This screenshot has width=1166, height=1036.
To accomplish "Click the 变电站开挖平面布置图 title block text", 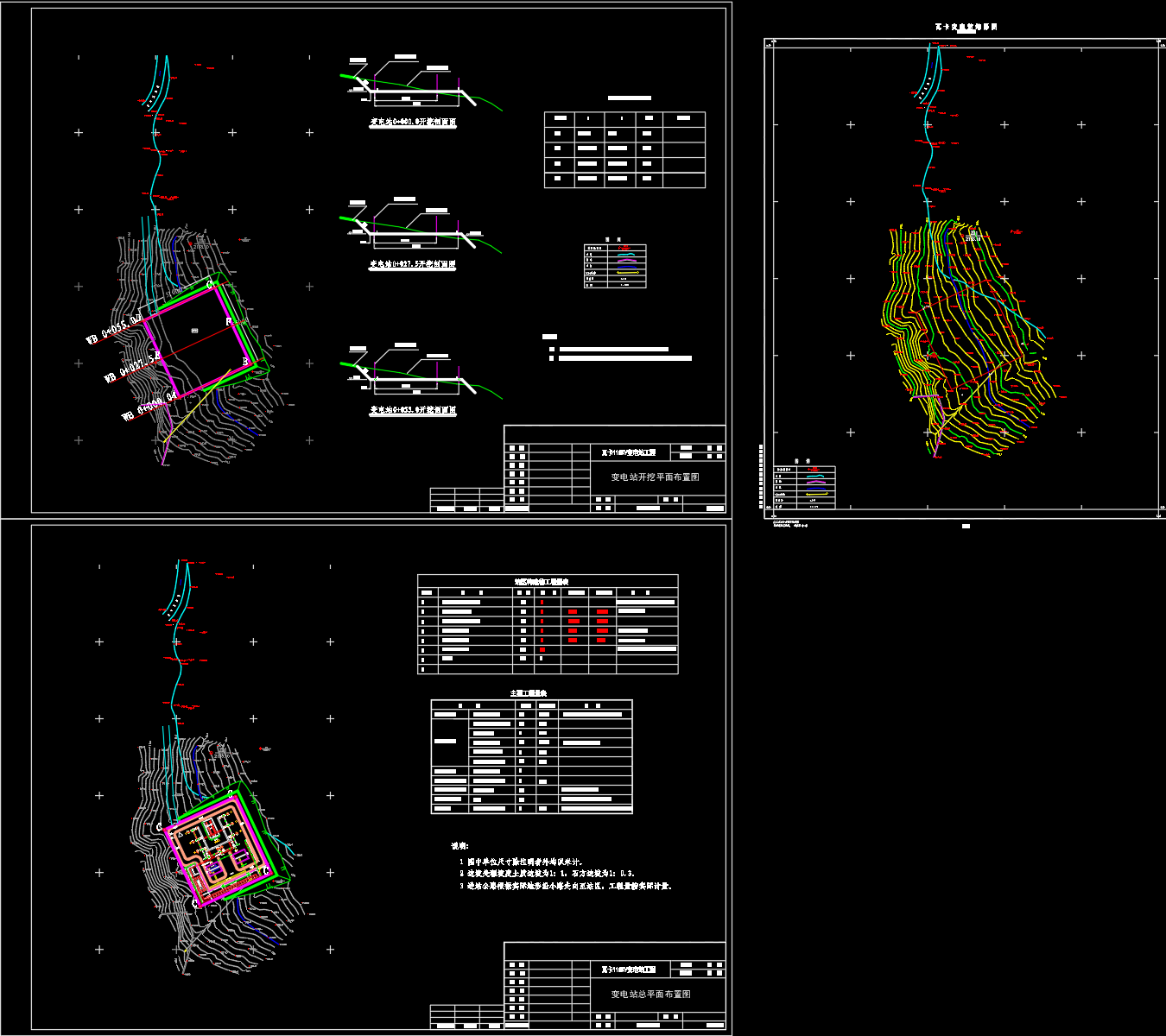I will [655, 477].
